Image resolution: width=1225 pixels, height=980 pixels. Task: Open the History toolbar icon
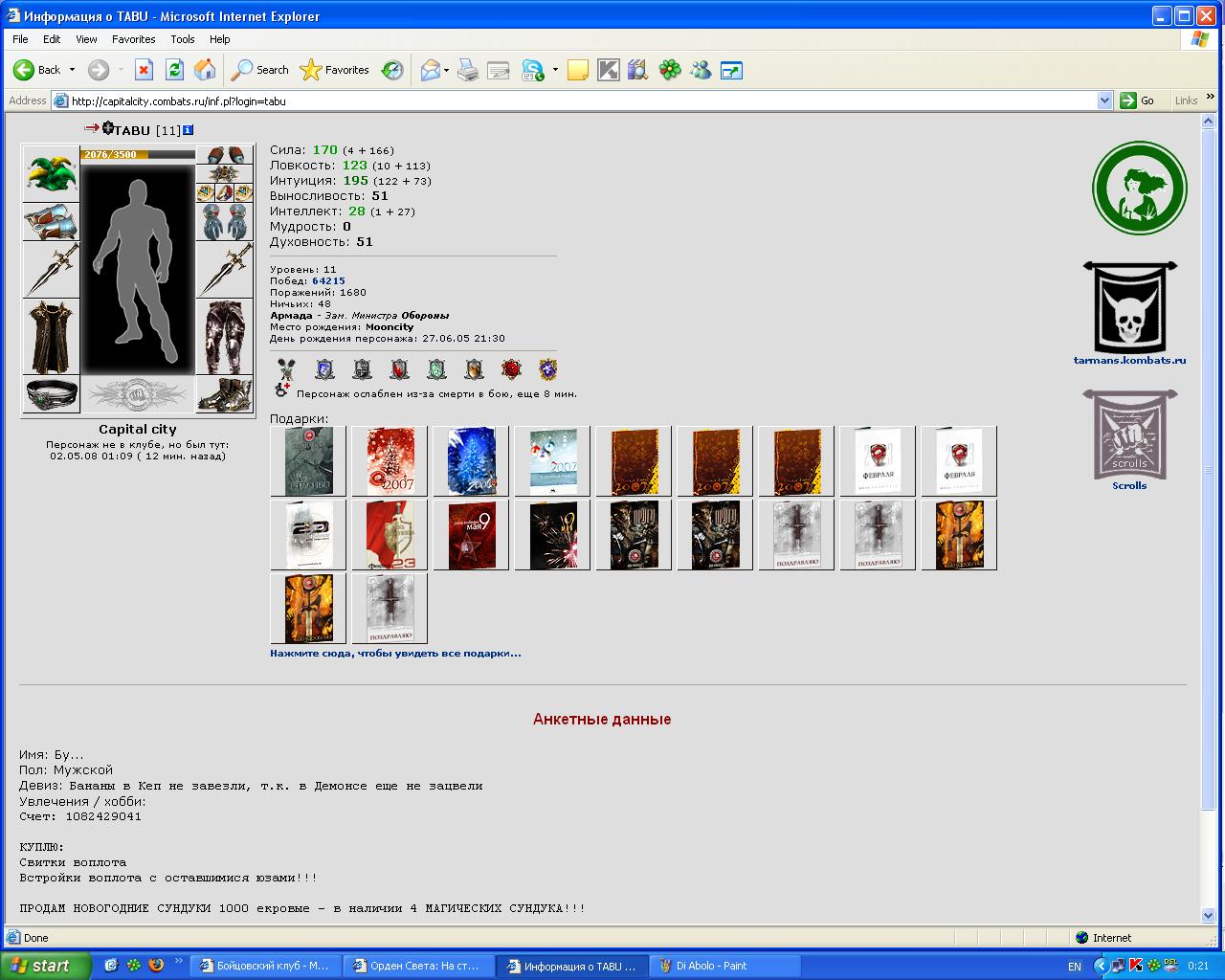click(x=392, y=70)
